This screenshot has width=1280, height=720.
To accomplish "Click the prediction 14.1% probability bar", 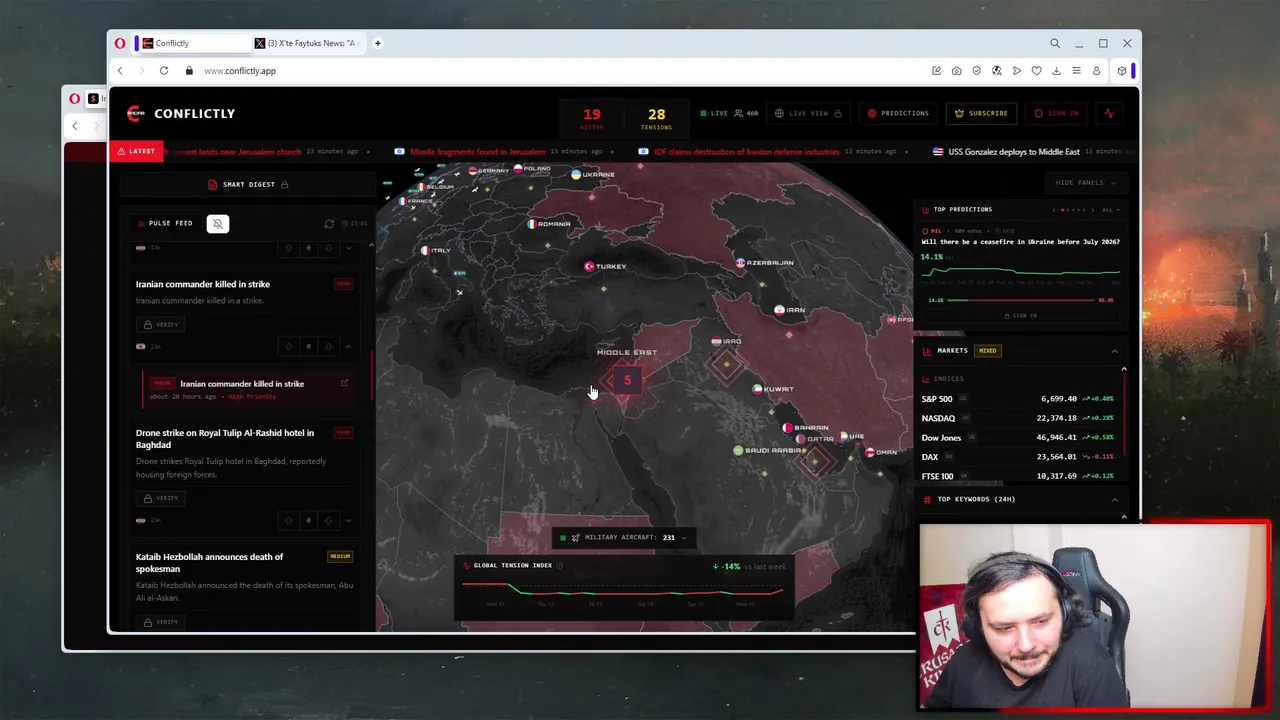I will [1020, 300].
